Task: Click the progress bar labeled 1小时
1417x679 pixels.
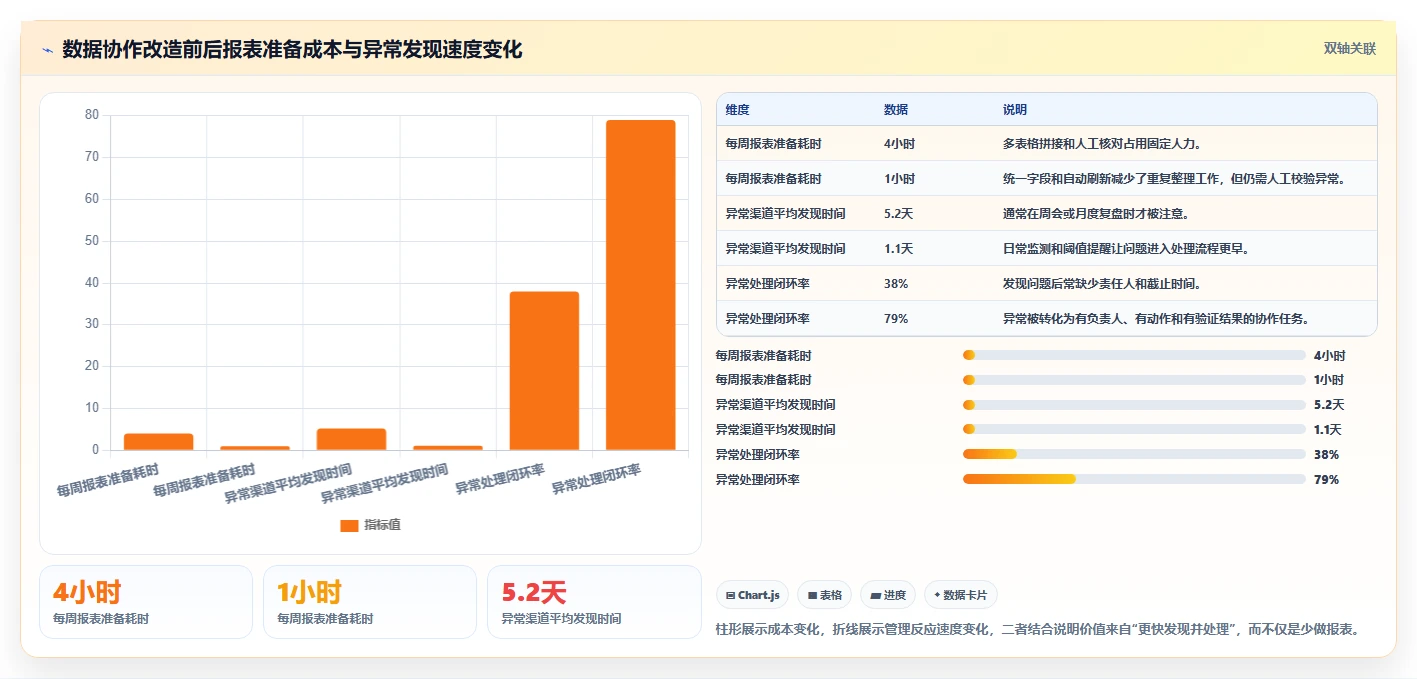Action: tap(1134, 380)
